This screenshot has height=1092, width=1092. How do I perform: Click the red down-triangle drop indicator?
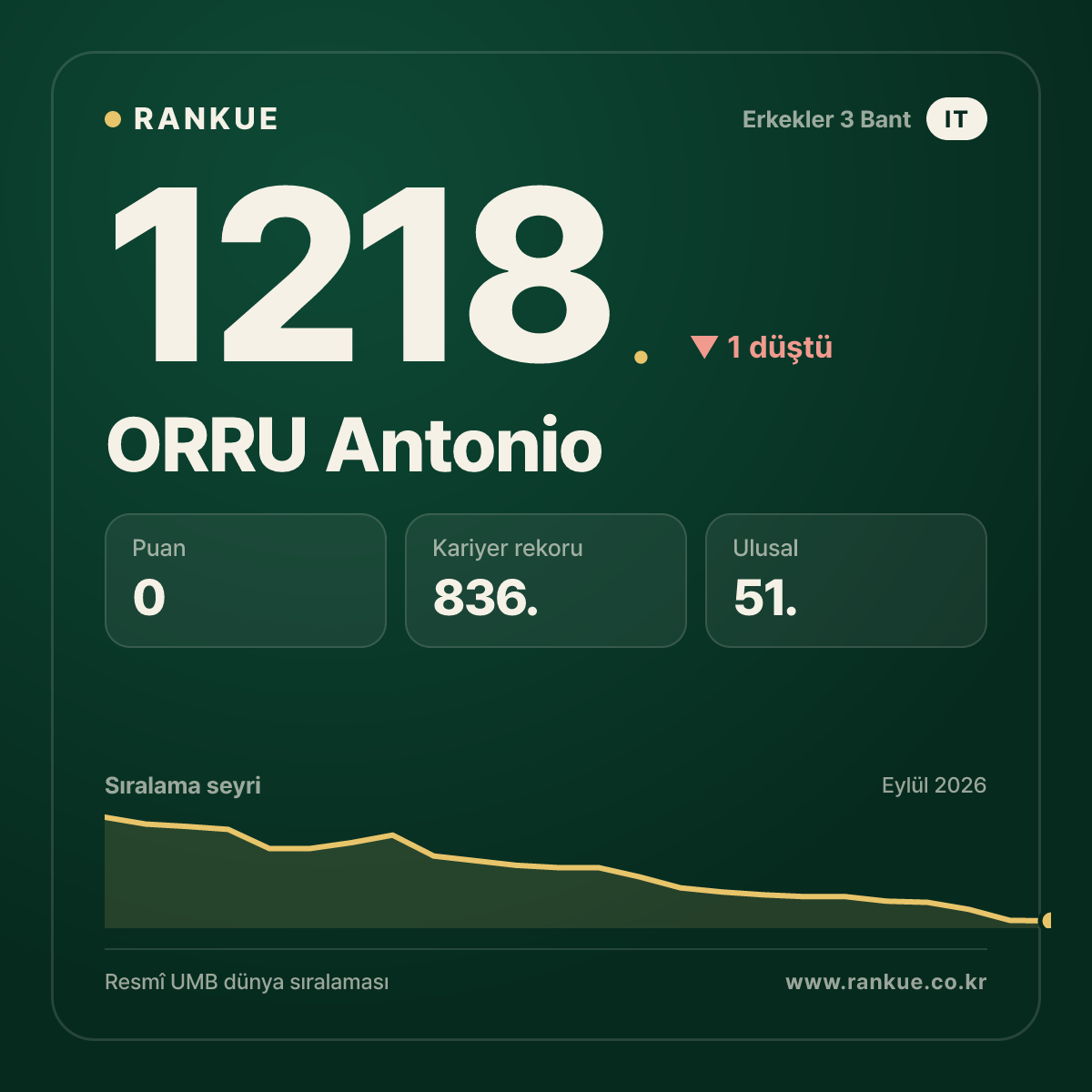click(704, 347)
